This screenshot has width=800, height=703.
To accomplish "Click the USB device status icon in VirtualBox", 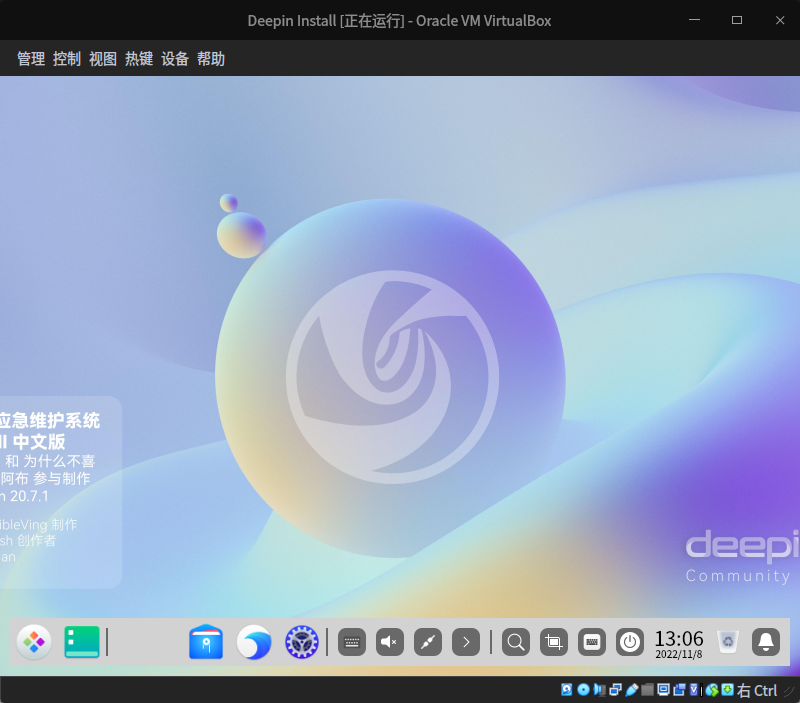I will tap(632, 690).
